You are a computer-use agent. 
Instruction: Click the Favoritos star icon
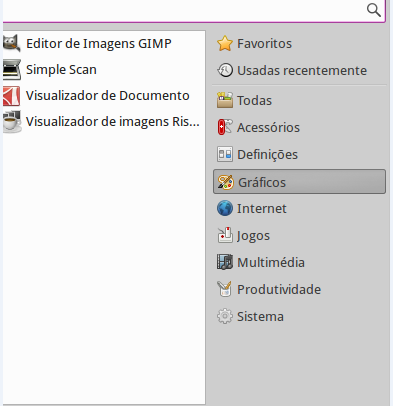(225, 43)
